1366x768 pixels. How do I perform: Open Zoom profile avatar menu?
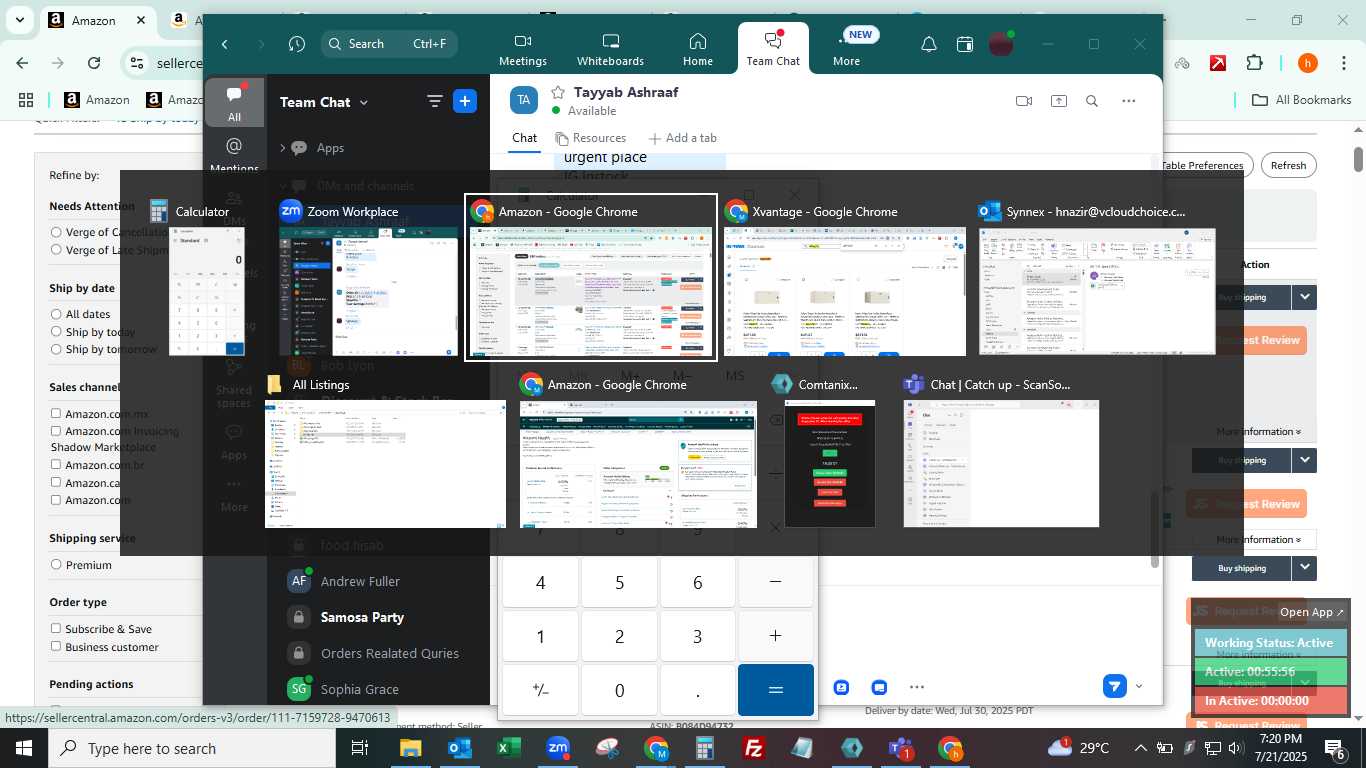click(1001, 44)
